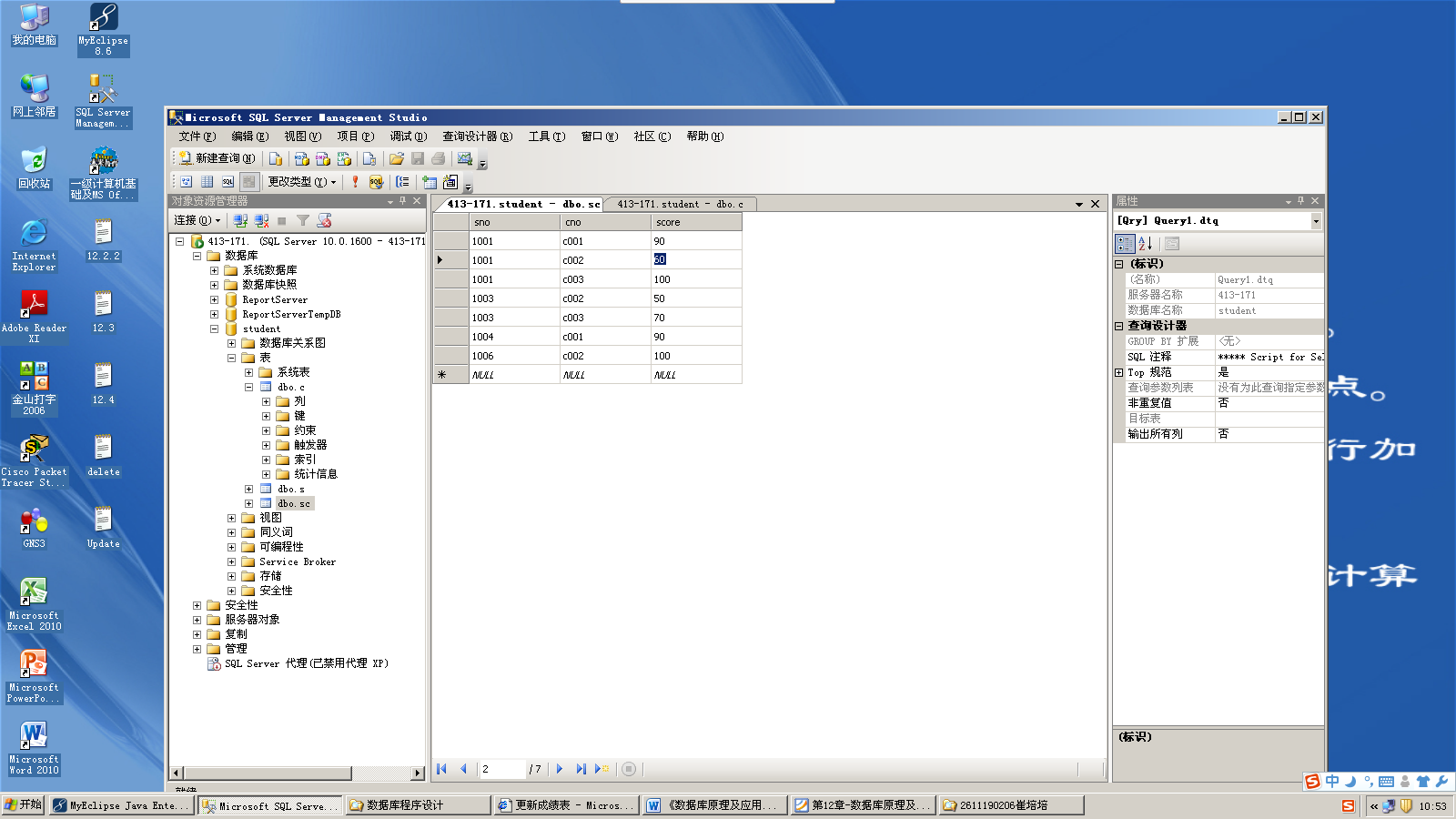Click the Disconnect icon in Object Explorer

[262, 220]
